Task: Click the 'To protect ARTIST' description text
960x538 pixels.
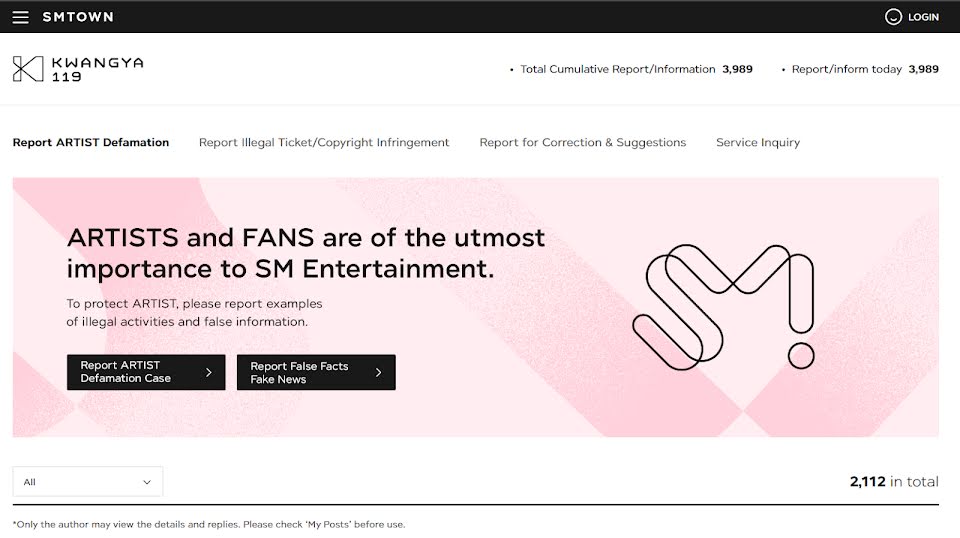Action: [x=194, y=312]
